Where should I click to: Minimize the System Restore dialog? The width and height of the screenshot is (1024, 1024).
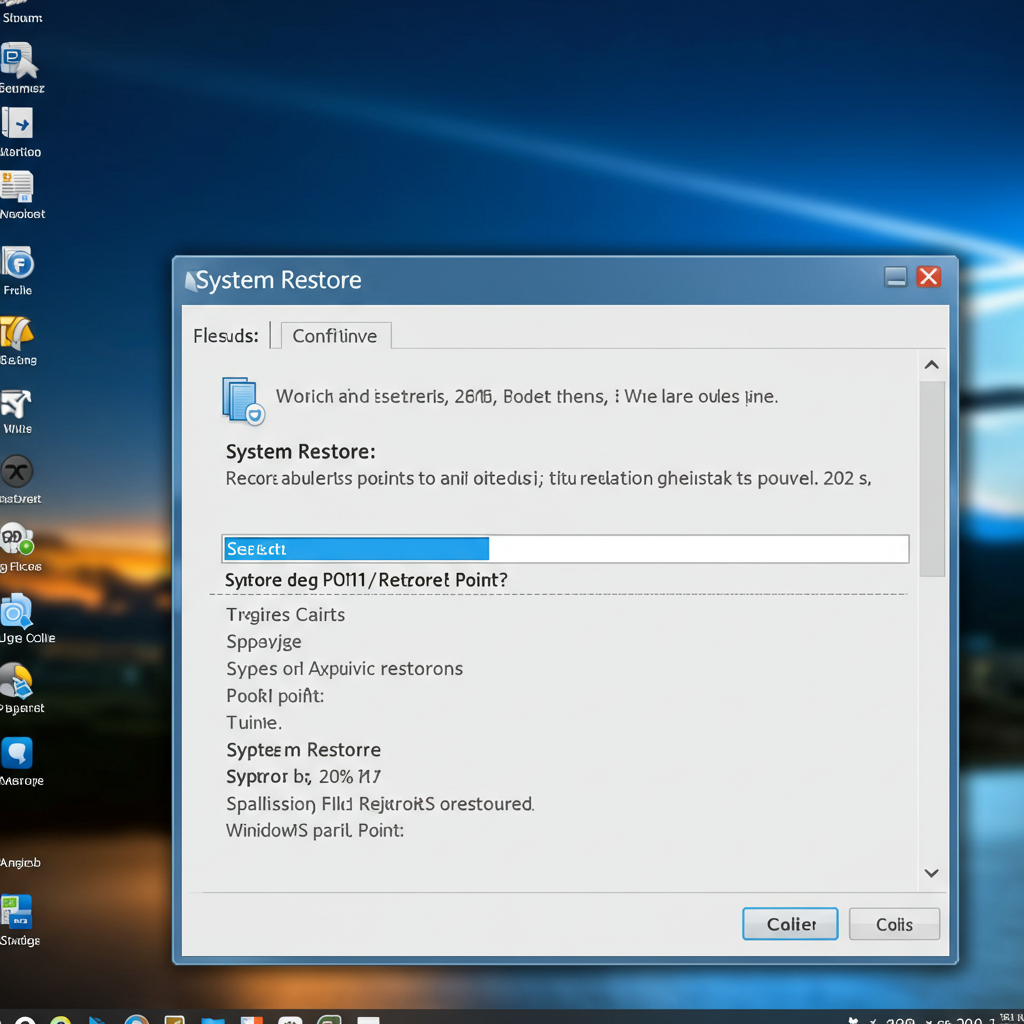(x=895, y=277)
